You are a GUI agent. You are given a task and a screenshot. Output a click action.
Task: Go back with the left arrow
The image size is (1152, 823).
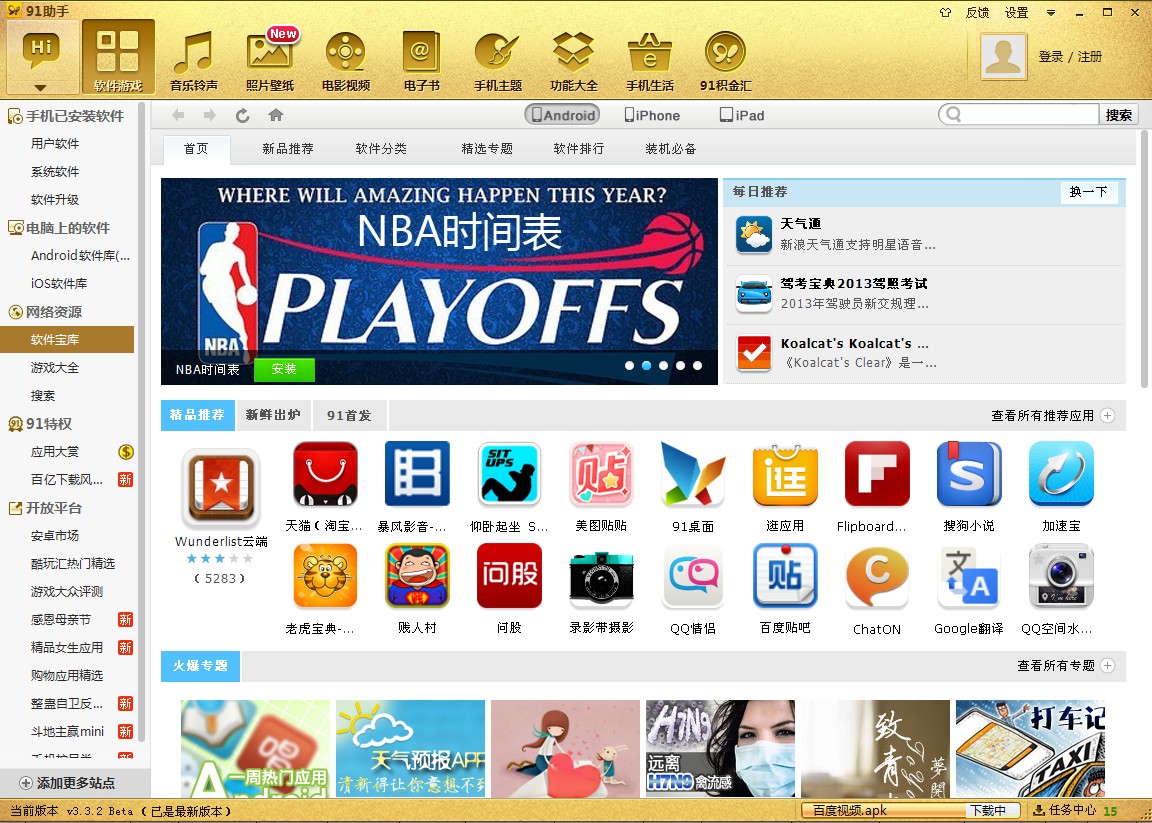pos(178,115)
